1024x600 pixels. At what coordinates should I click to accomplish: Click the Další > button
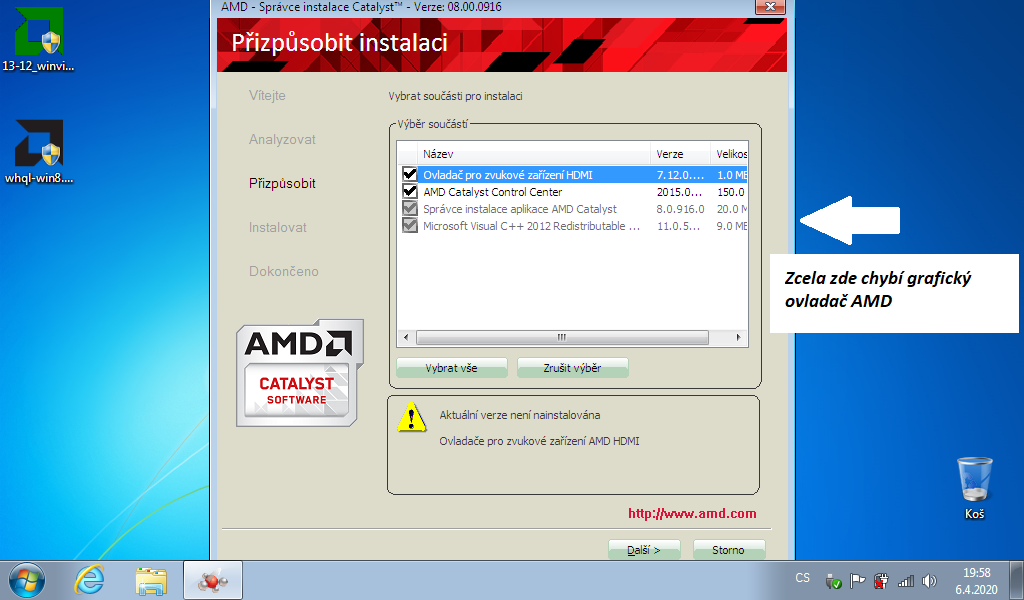pos(644,550)
